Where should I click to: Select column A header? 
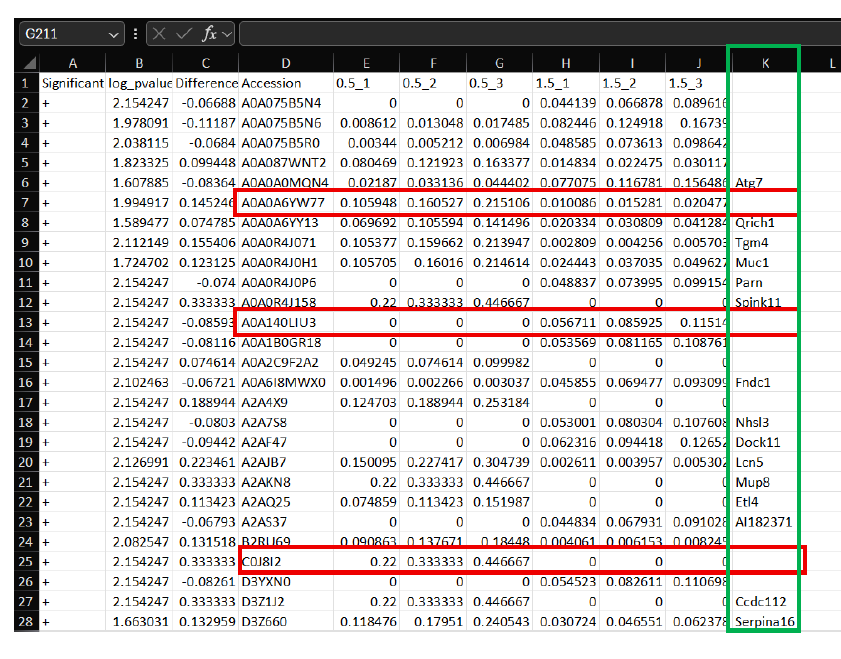coord(72,63)
